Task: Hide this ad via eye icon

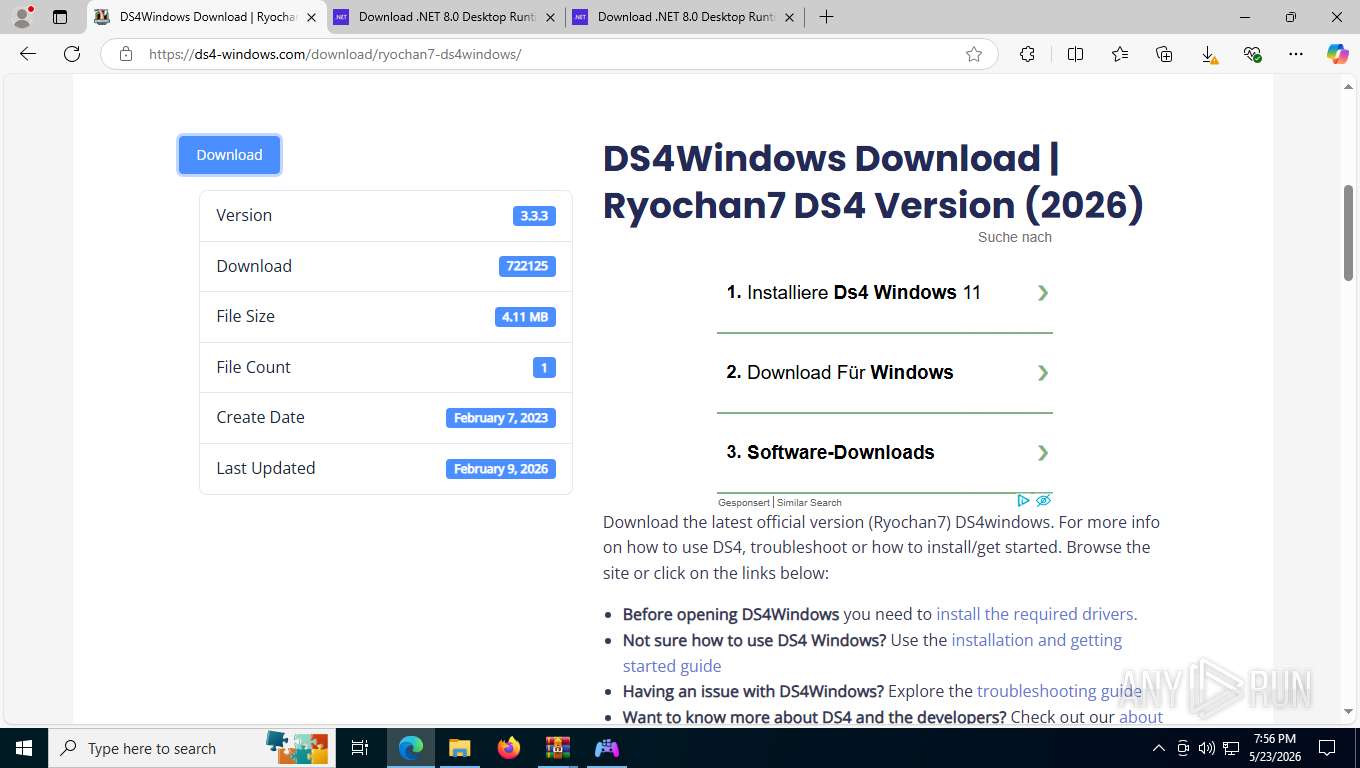Action: (1043, 500)
